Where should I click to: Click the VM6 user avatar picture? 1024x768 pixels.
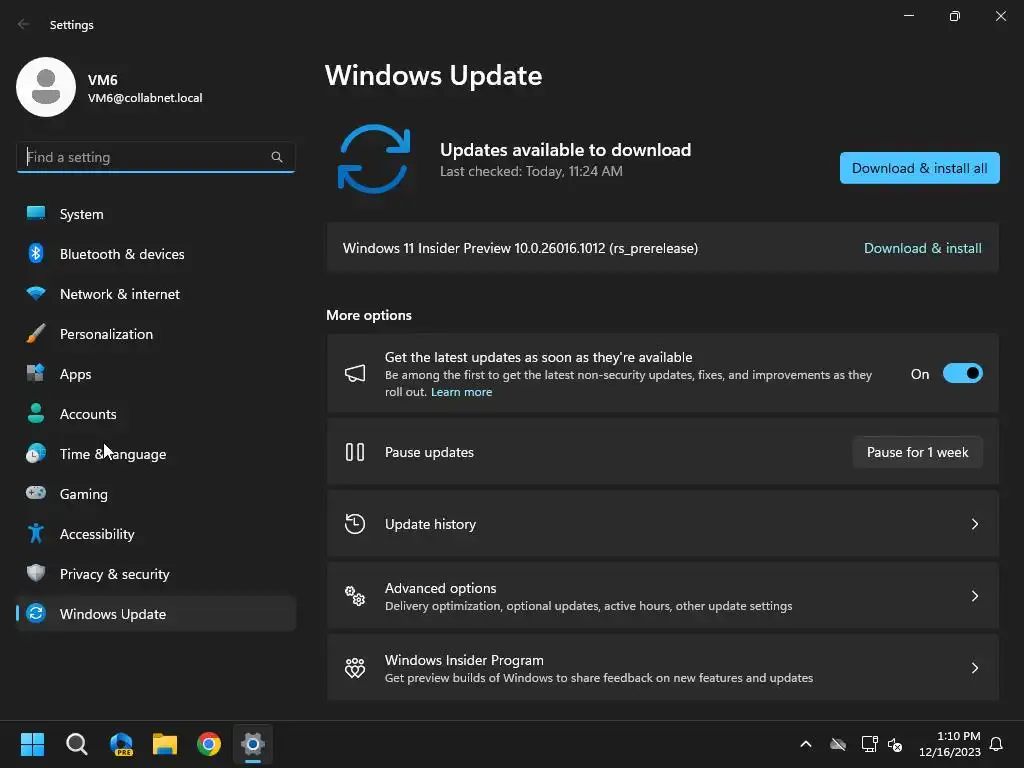[x=46, y=87]
